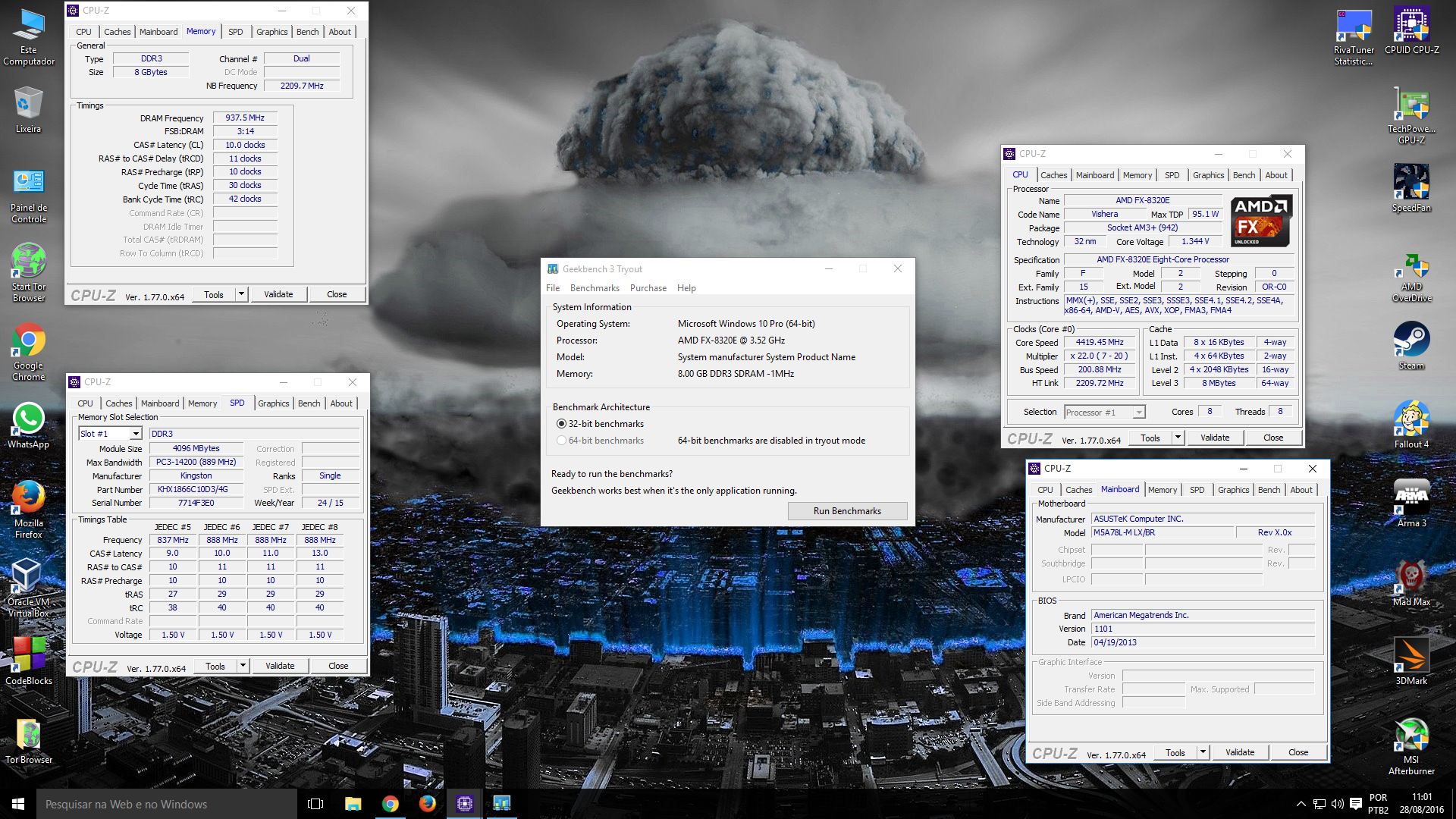Click the POR PTB2 language indicator
Image resolution: width=1456 pixels, height=819 pixels.
click(1379, 804)
